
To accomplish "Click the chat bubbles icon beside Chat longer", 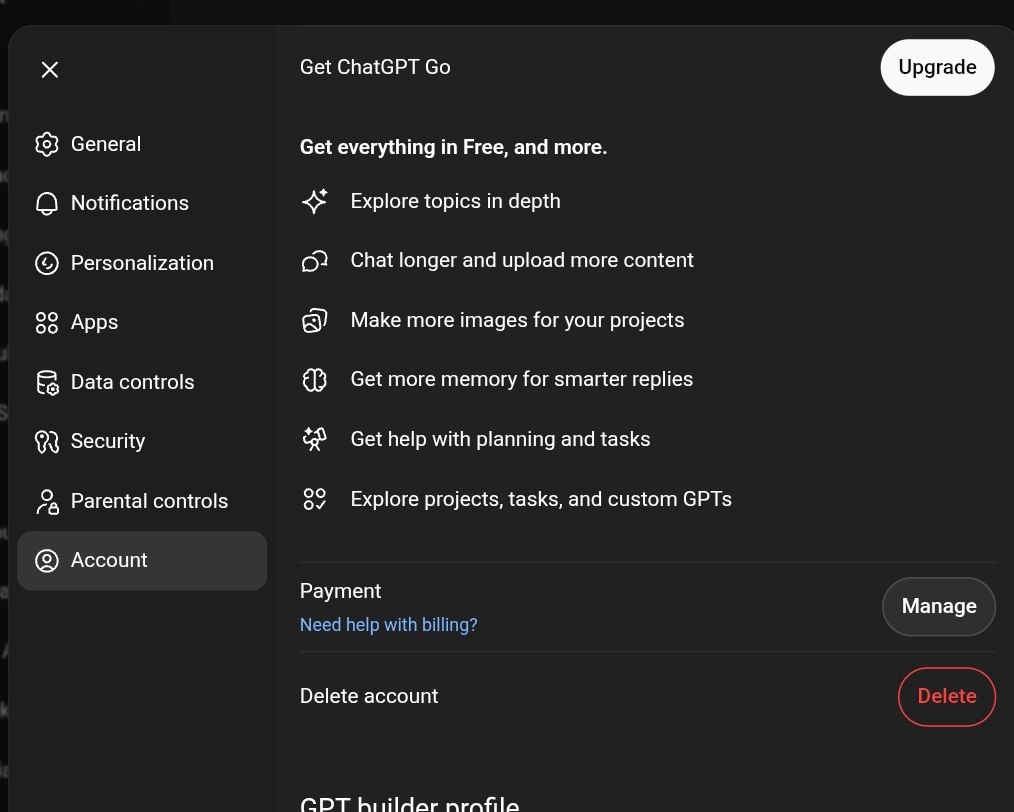I will tap(315, 261).
